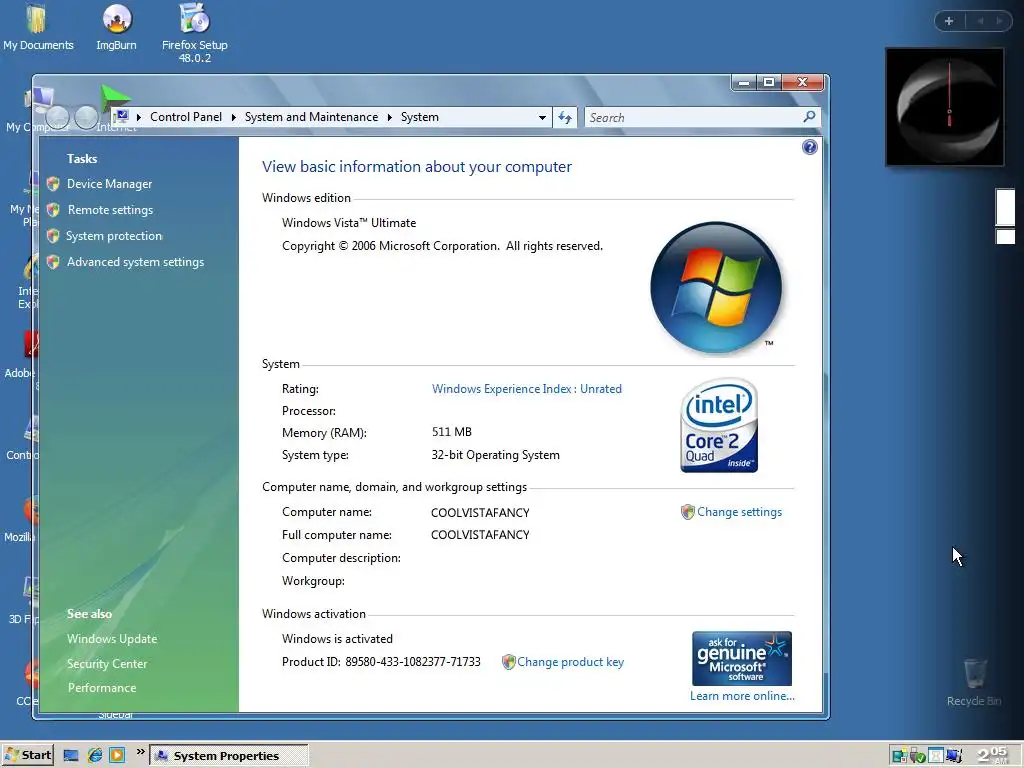Click the magnifier icon in the Search box

point(809,117)
